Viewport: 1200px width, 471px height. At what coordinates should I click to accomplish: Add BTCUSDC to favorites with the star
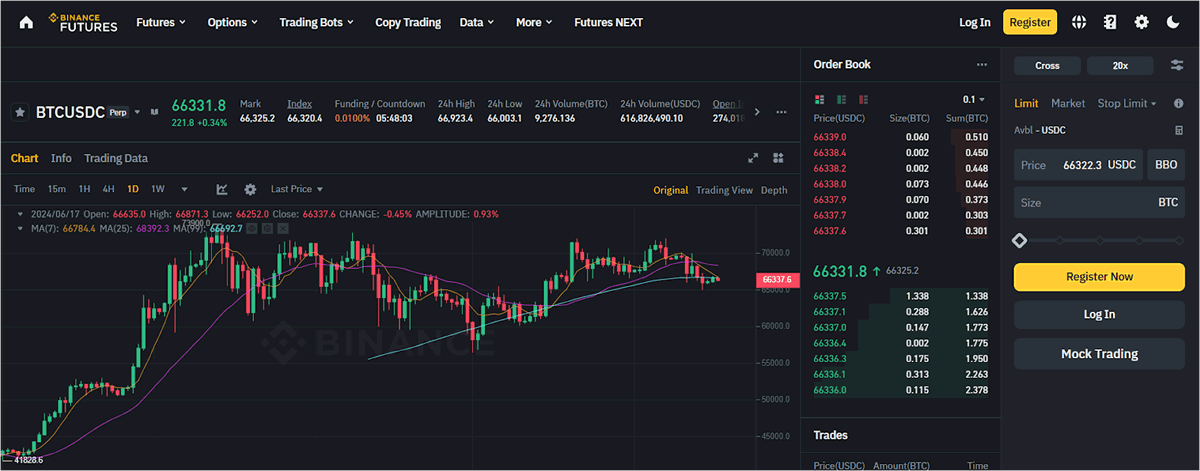[19, 113]
